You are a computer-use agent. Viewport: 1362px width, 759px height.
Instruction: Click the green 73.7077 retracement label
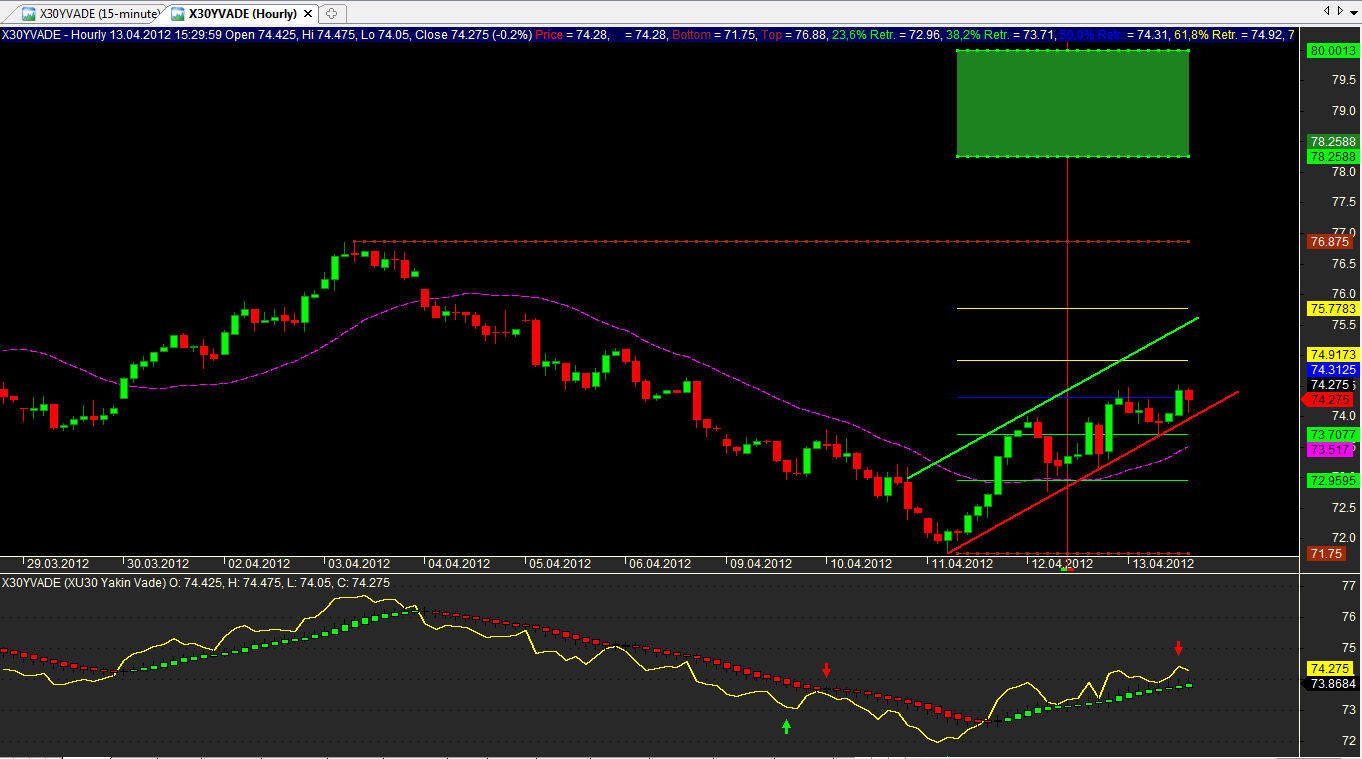(x=1332, y=434)
